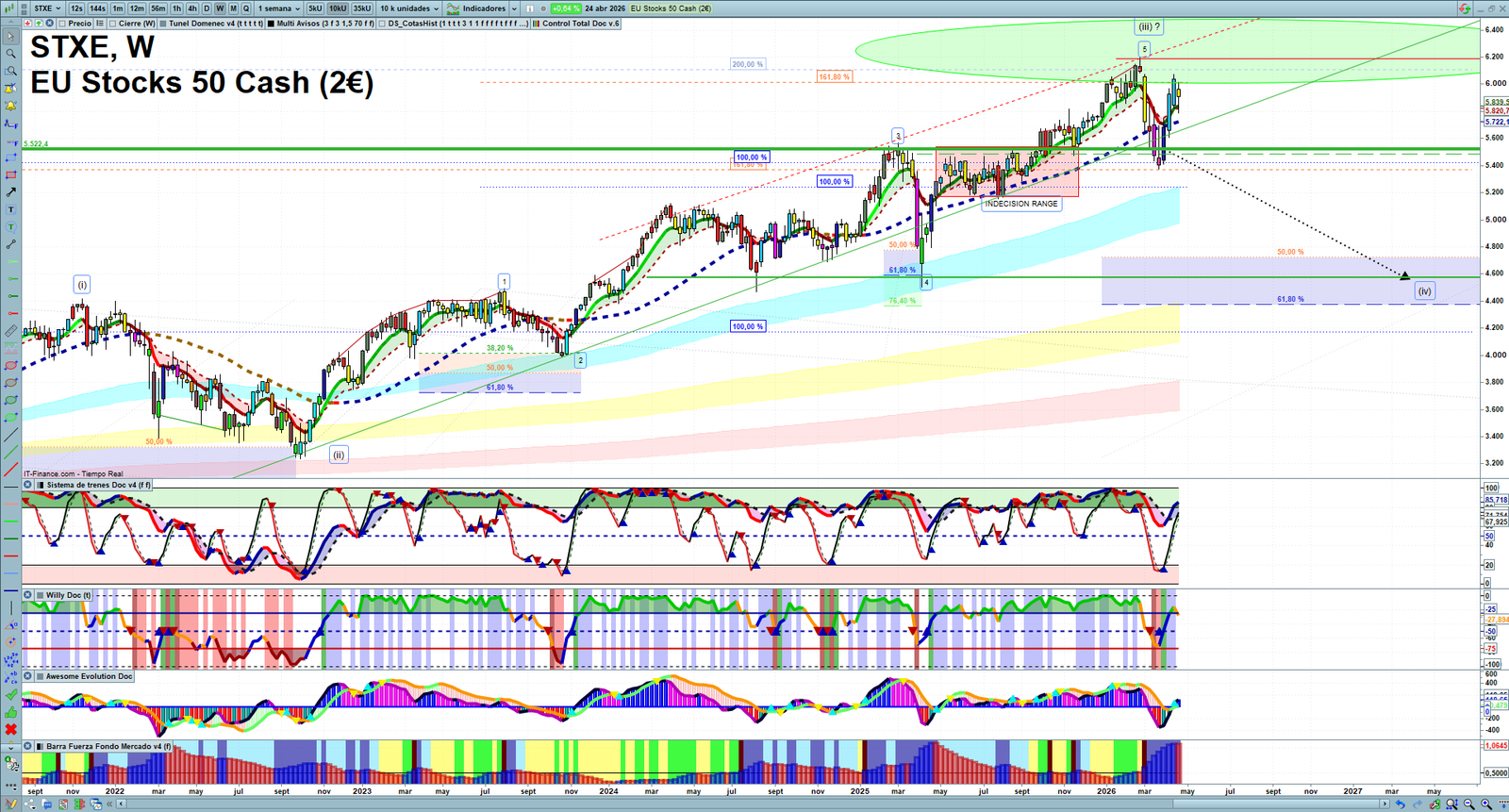This screenshot has width=1509, height=812.
Task: Open the '10 k unidades' dropdown
Action: (x=409, y=8)
